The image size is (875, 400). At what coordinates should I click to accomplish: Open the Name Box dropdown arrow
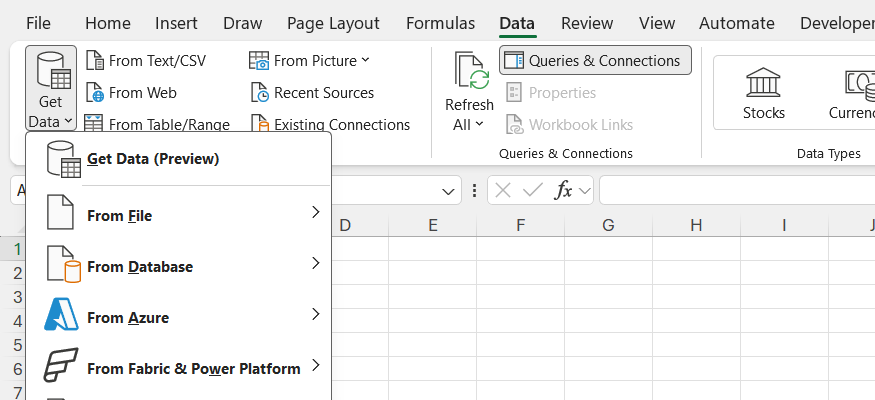448,191
